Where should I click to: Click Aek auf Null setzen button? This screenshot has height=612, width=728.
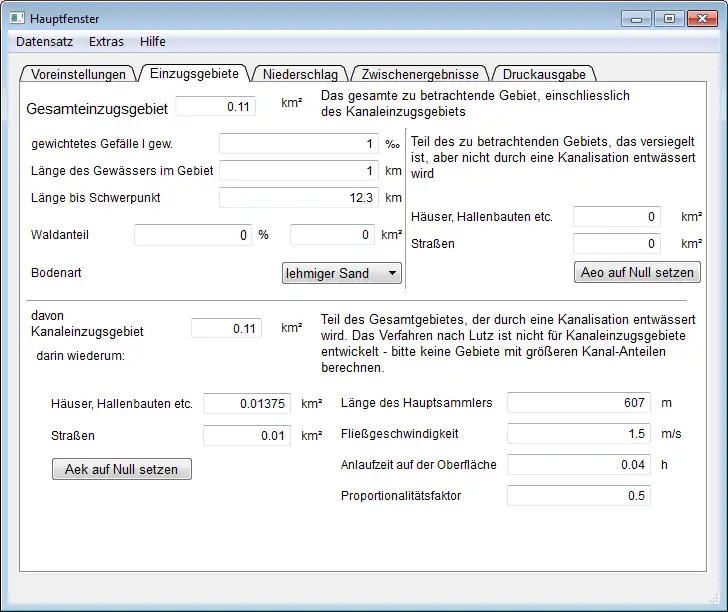click(x=122, y=469)
